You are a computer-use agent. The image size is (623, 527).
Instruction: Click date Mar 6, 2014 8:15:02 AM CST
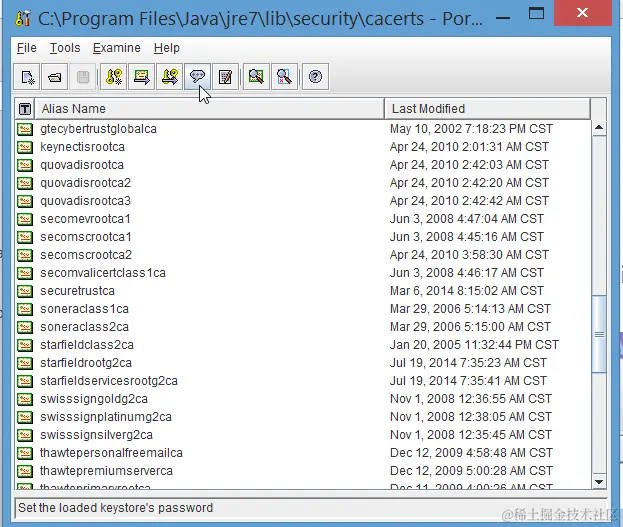click(x=467, y=291)
